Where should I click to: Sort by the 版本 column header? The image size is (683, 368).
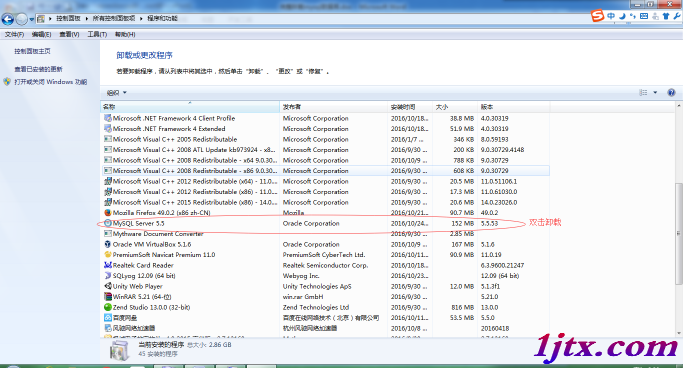coord(514,107)
